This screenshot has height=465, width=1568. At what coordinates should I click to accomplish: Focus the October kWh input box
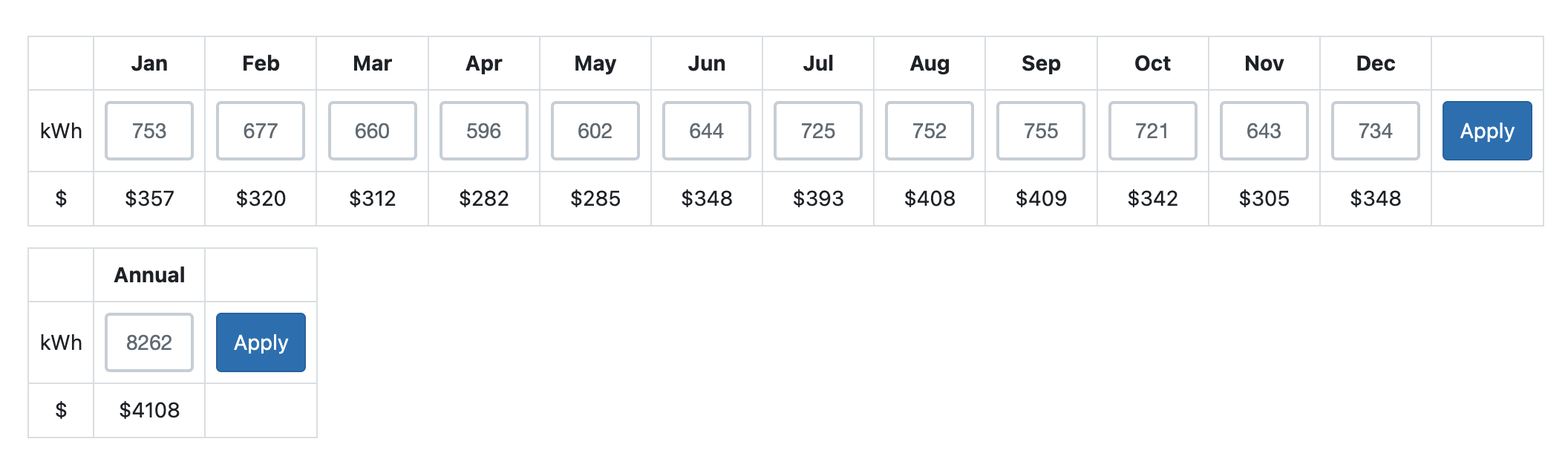click(x=1152, y=131)
